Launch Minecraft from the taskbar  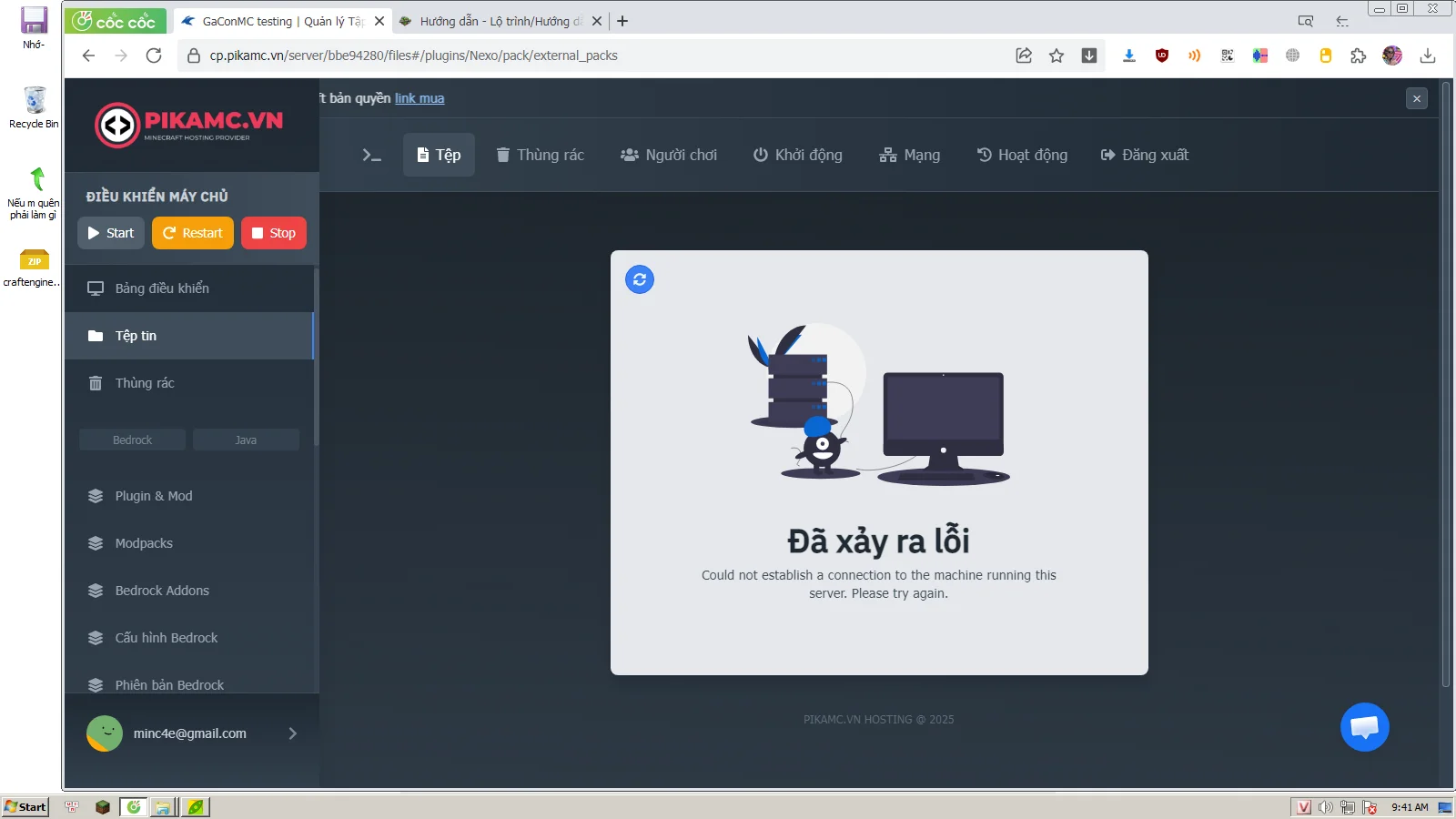pyautogui.click(x=102, y=807)
